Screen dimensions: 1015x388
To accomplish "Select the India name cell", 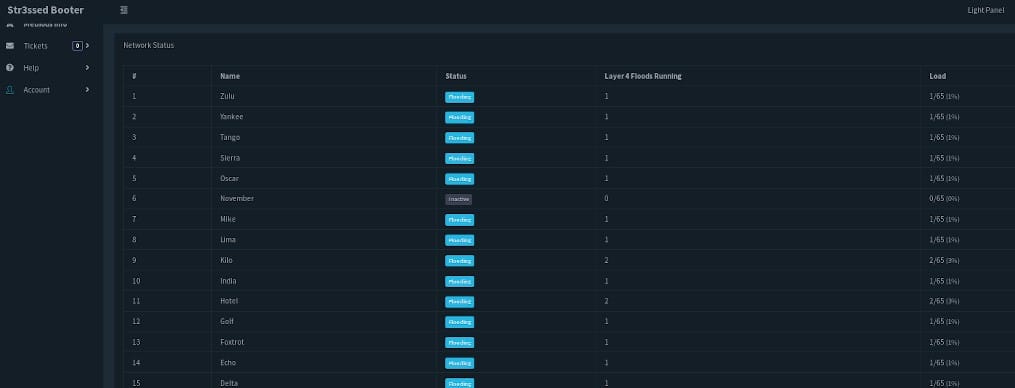I will coord(228,281).
